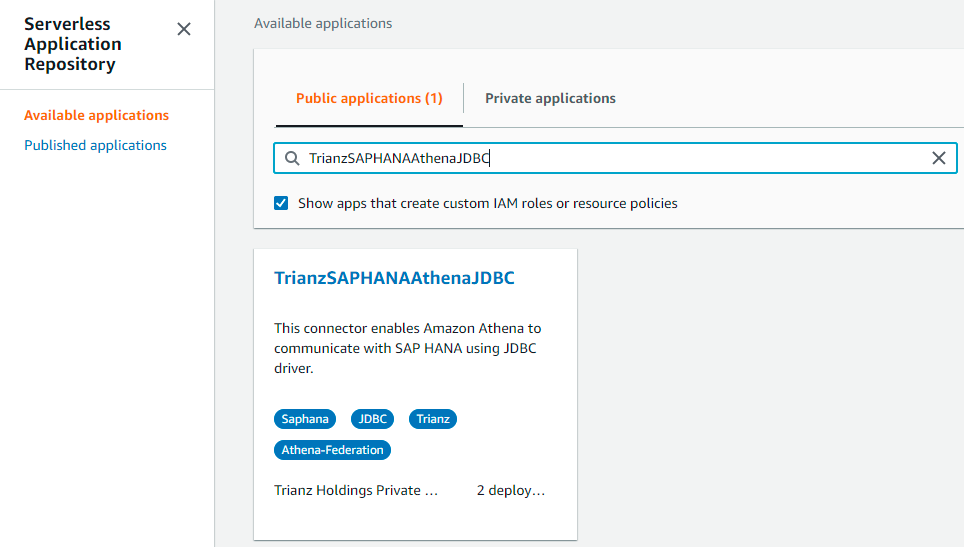
Task: Click the search magnifier icon
Action: (292, 159)
